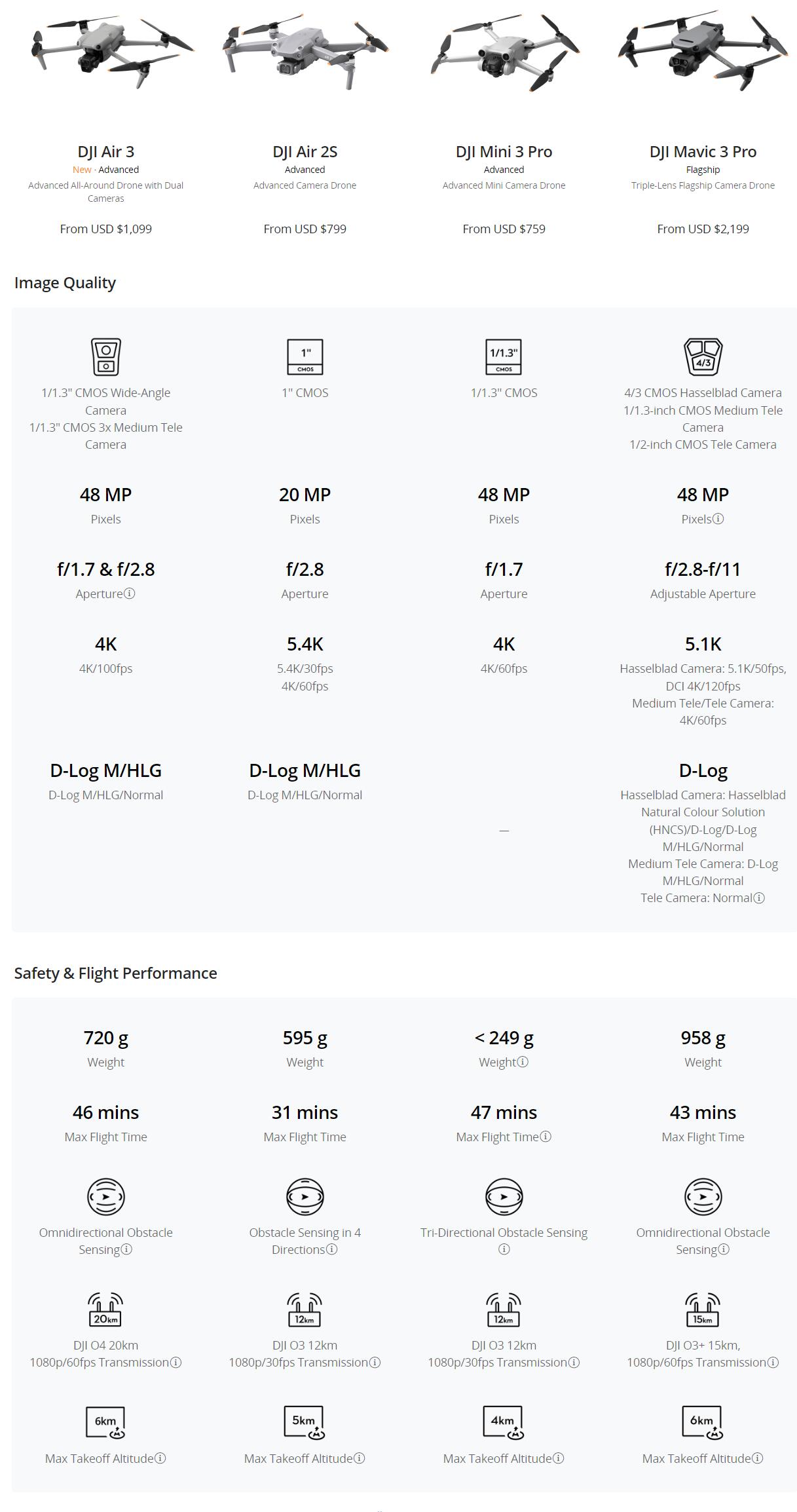
Task: Click the 20km transmission range icon
Action: 105,1309
